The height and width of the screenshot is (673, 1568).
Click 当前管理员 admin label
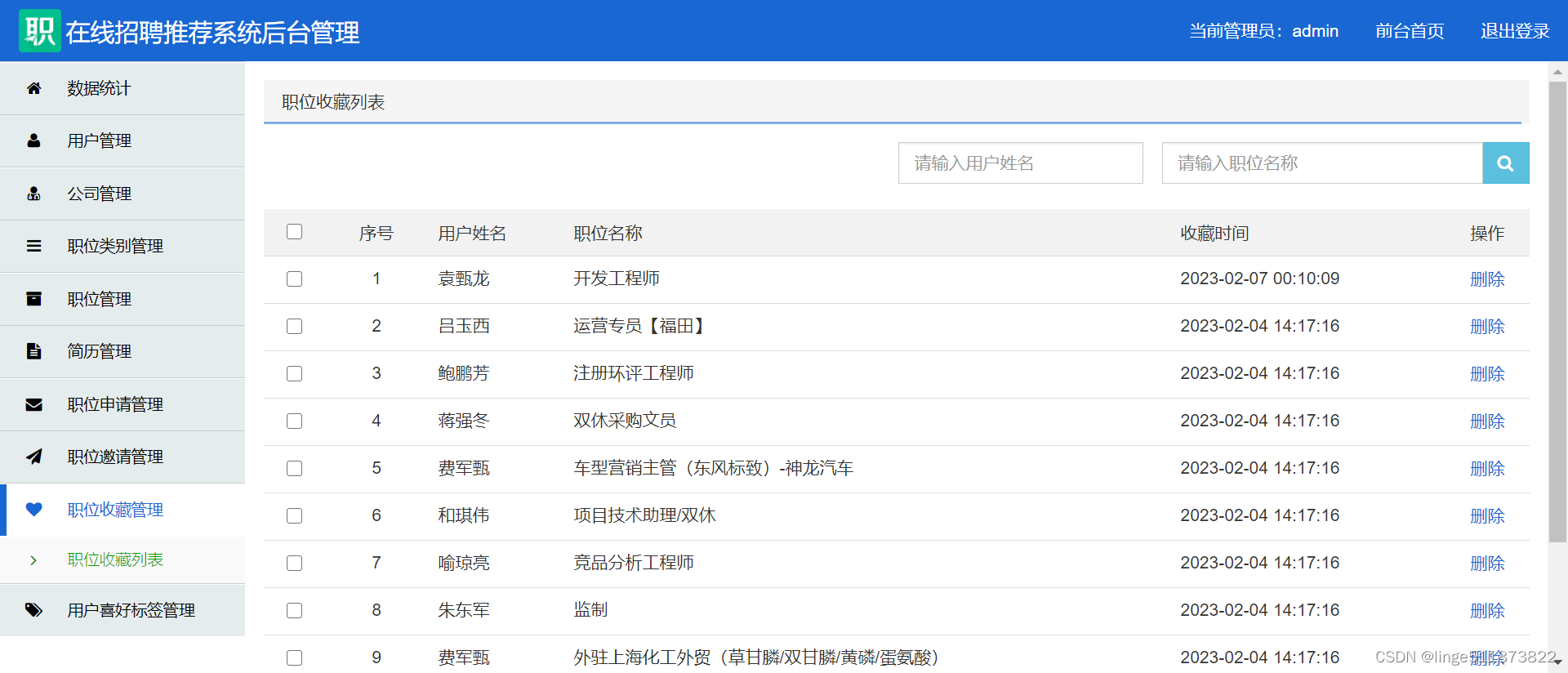tap(1263, 31)
